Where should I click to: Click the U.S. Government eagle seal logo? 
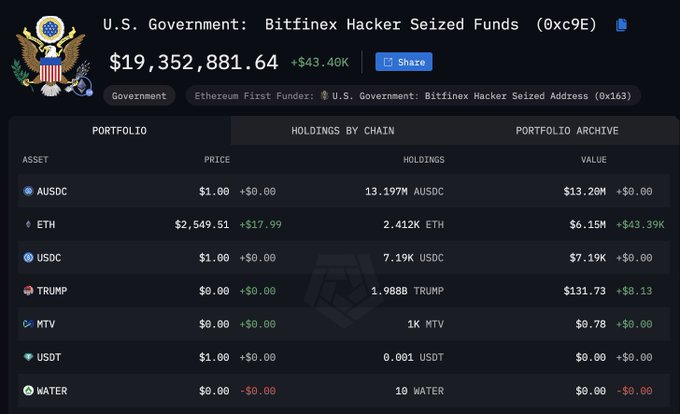point(51,56)
